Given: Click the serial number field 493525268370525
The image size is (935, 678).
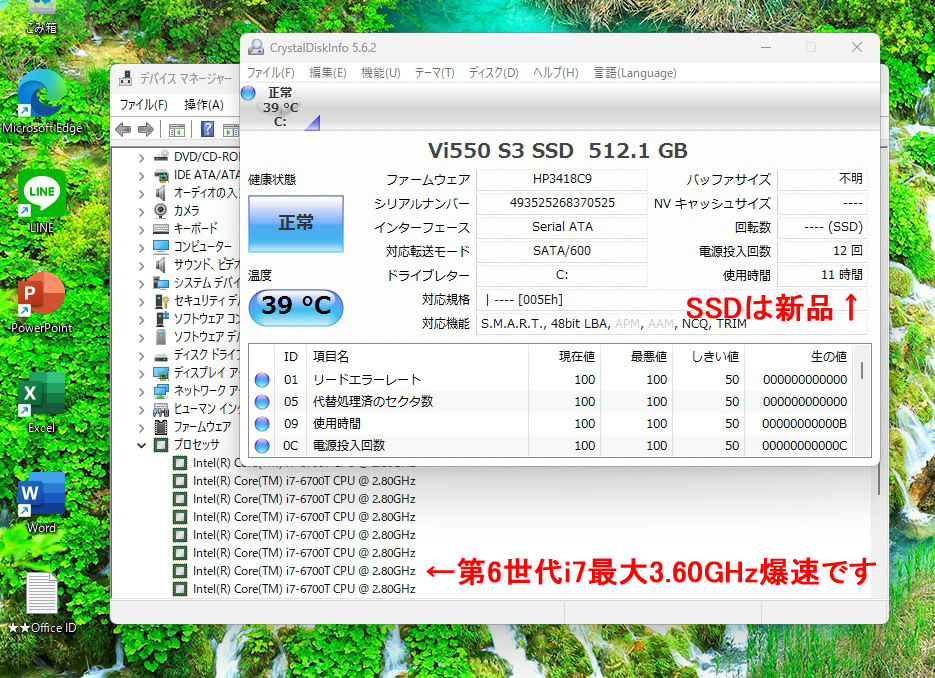Looking at the screenshot, I should click(x=562, y=203).
